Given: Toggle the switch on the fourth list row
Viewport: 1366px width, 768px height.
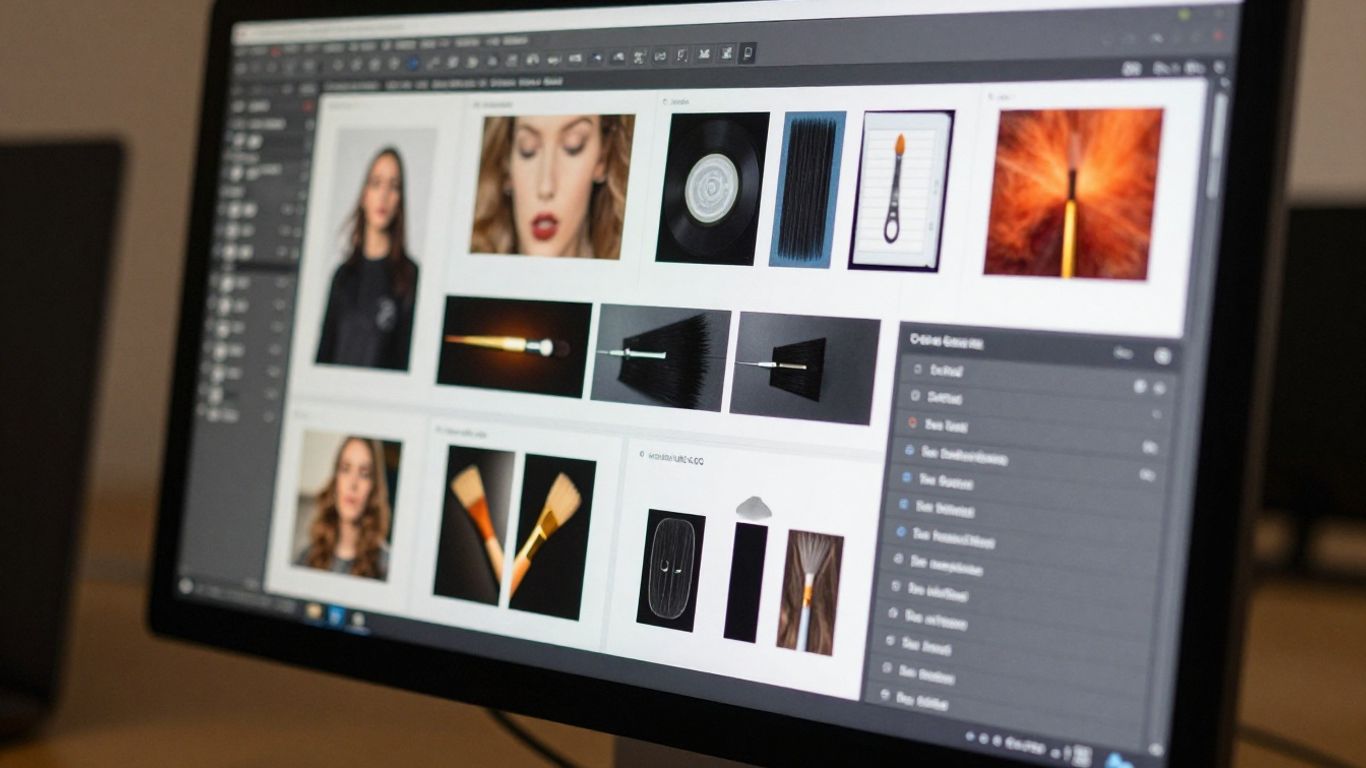Looking at the screenshot, I should (1149, 448).
